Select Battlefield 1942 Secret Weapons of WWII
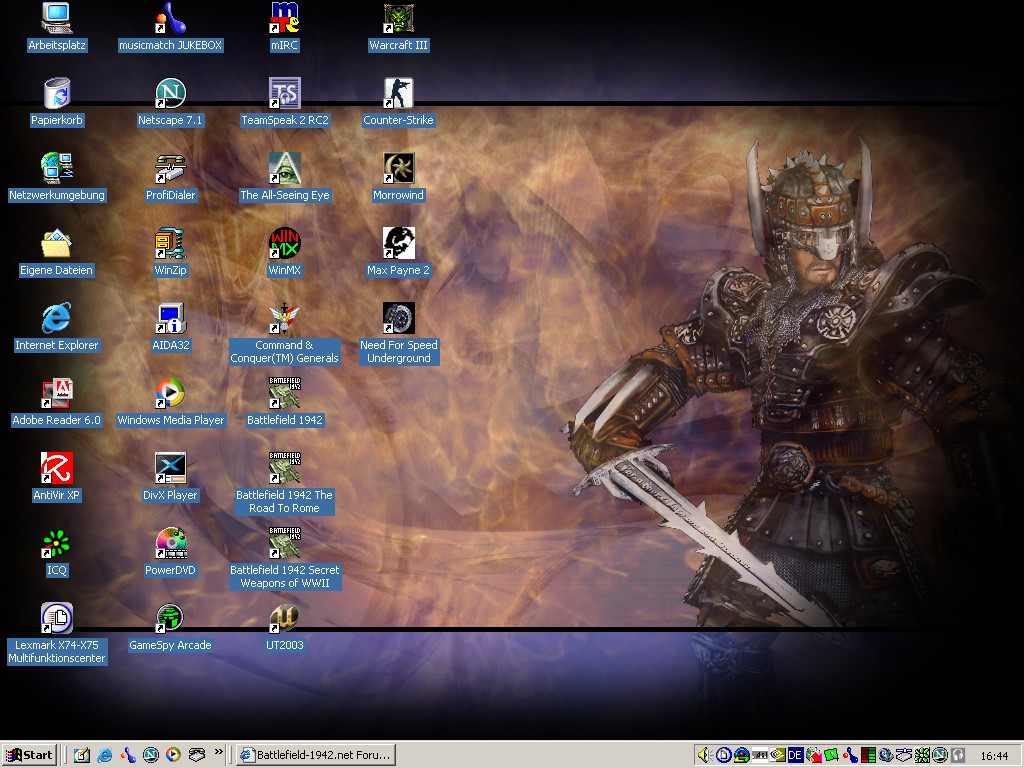Image resolution: width=1024 pixels, height=768 pixels. 285,558
